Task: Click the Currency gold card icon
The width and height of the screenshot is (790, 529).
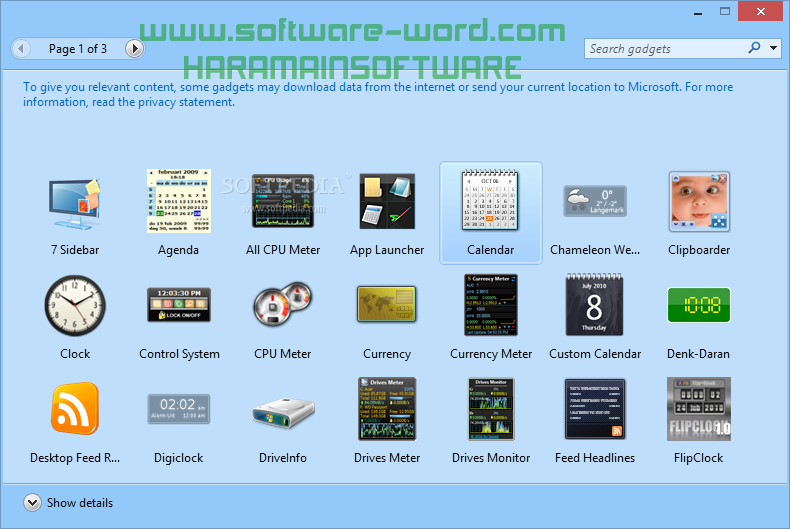Action: [x=387, y=304]
